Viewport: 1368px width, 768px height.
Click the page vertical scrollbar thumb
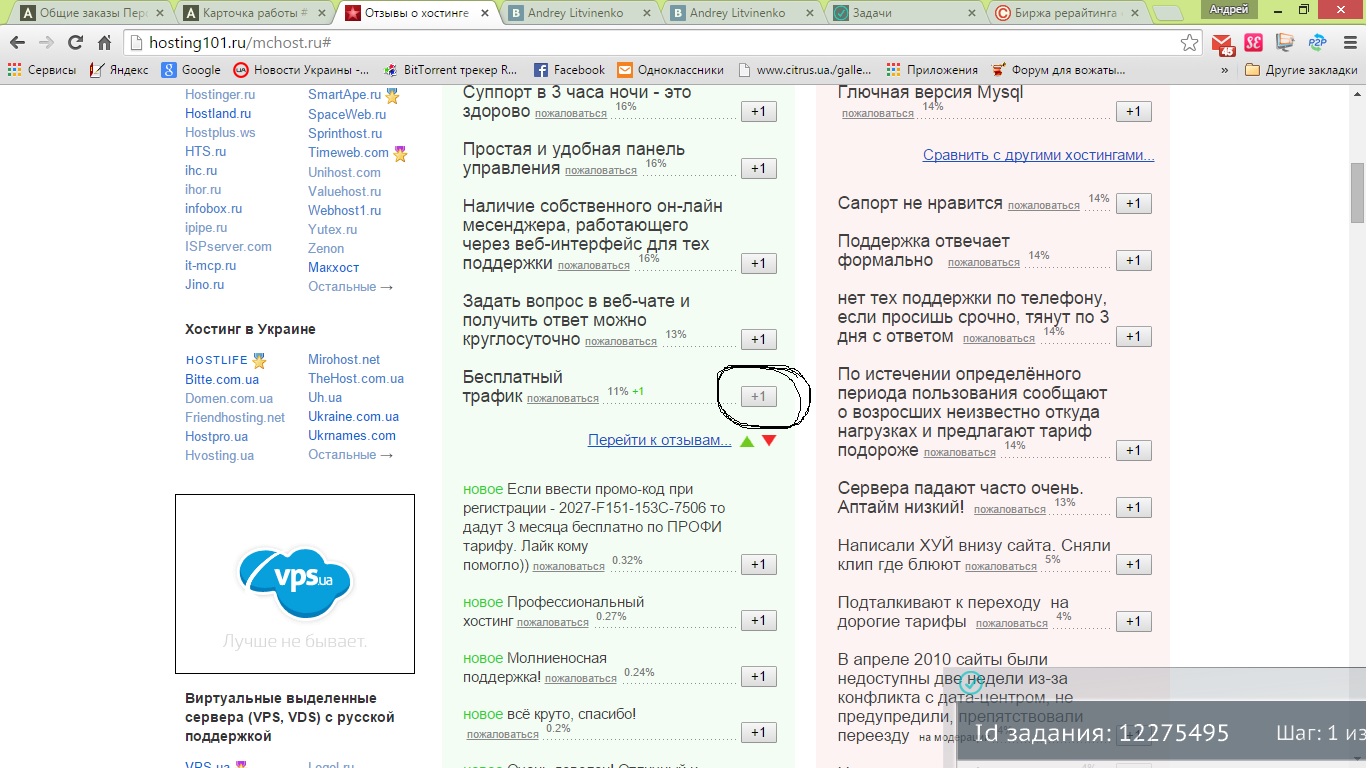coord(1358,192)
